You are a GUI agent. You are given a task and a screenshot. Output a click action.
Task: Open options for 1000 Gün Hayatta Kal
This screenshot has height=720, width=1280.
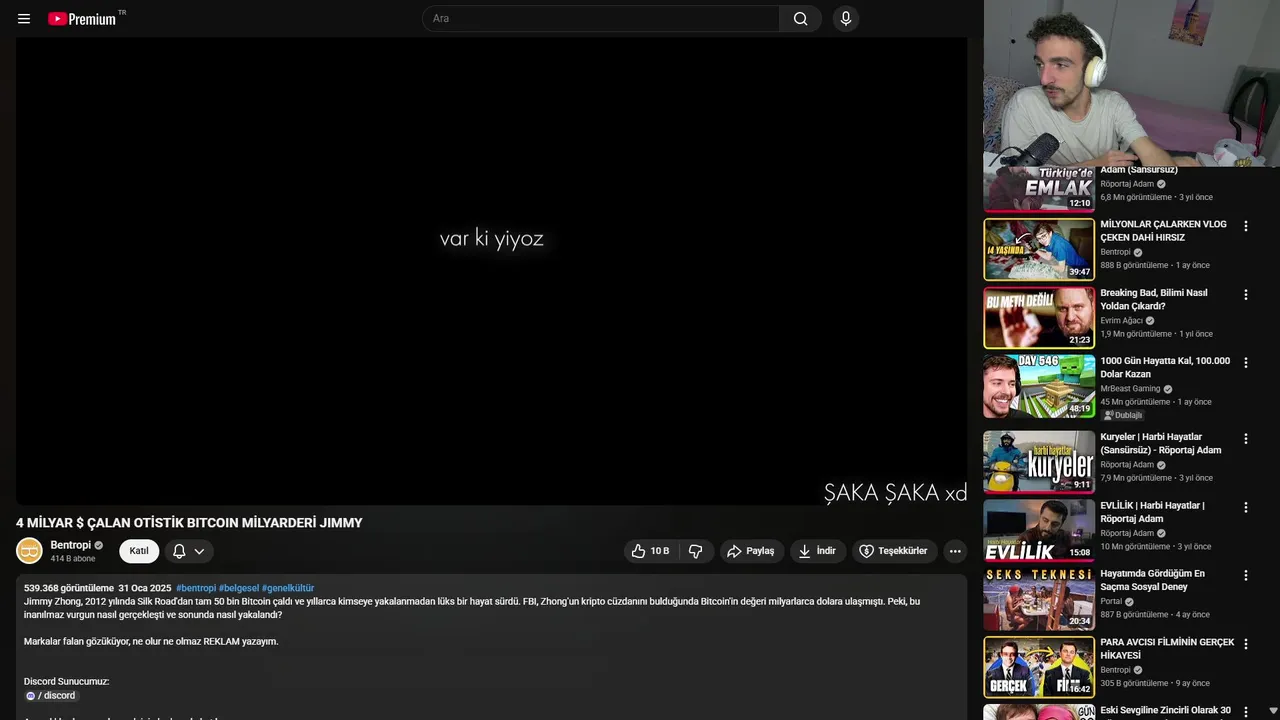point(1246,363)
